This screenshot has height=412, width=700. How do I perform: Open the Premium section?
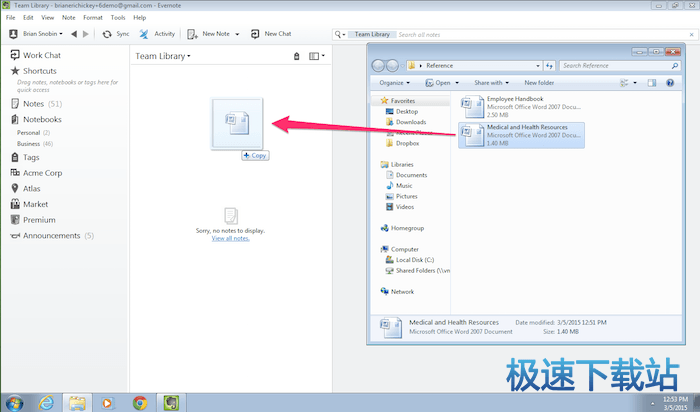click(x=33, y=220)
